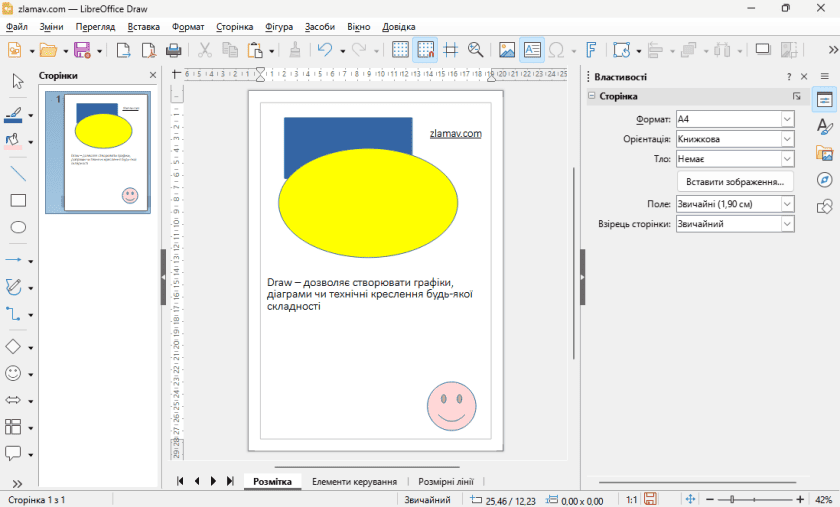The width and height of the screenshot is (840, 507).
Task: Select the Ellipse tool
Action: (x=18, y=228)
